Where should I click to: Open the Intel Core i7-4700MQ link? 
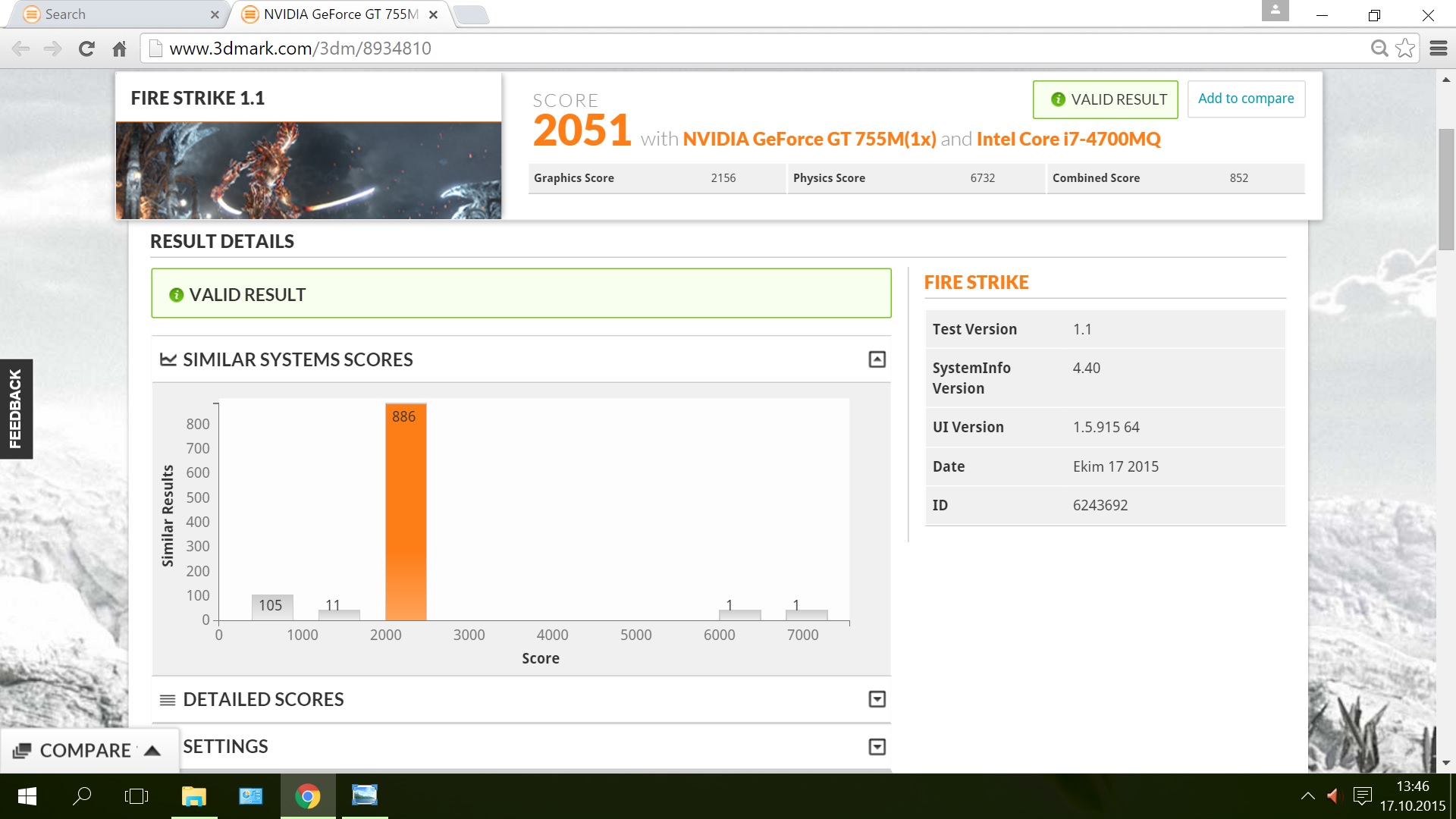(x=1068, y=139)
